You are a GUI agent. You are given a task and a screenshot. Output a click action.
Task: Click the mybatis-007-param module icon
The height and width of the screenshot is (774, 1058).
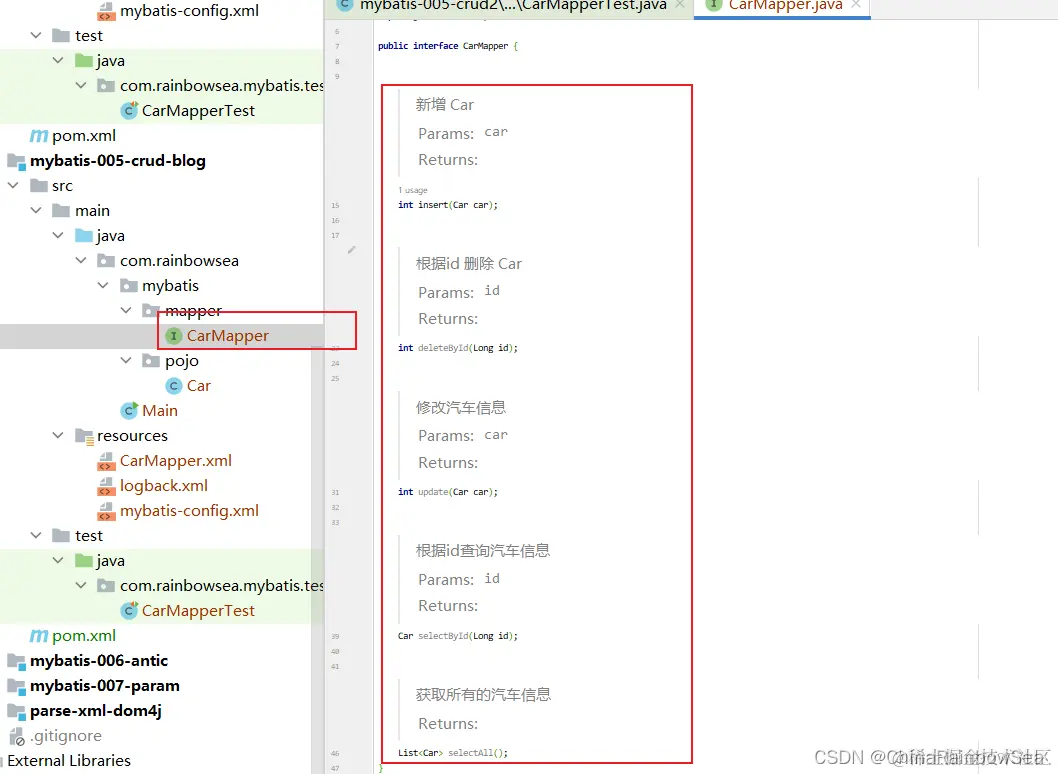click(x=16, y=686)
